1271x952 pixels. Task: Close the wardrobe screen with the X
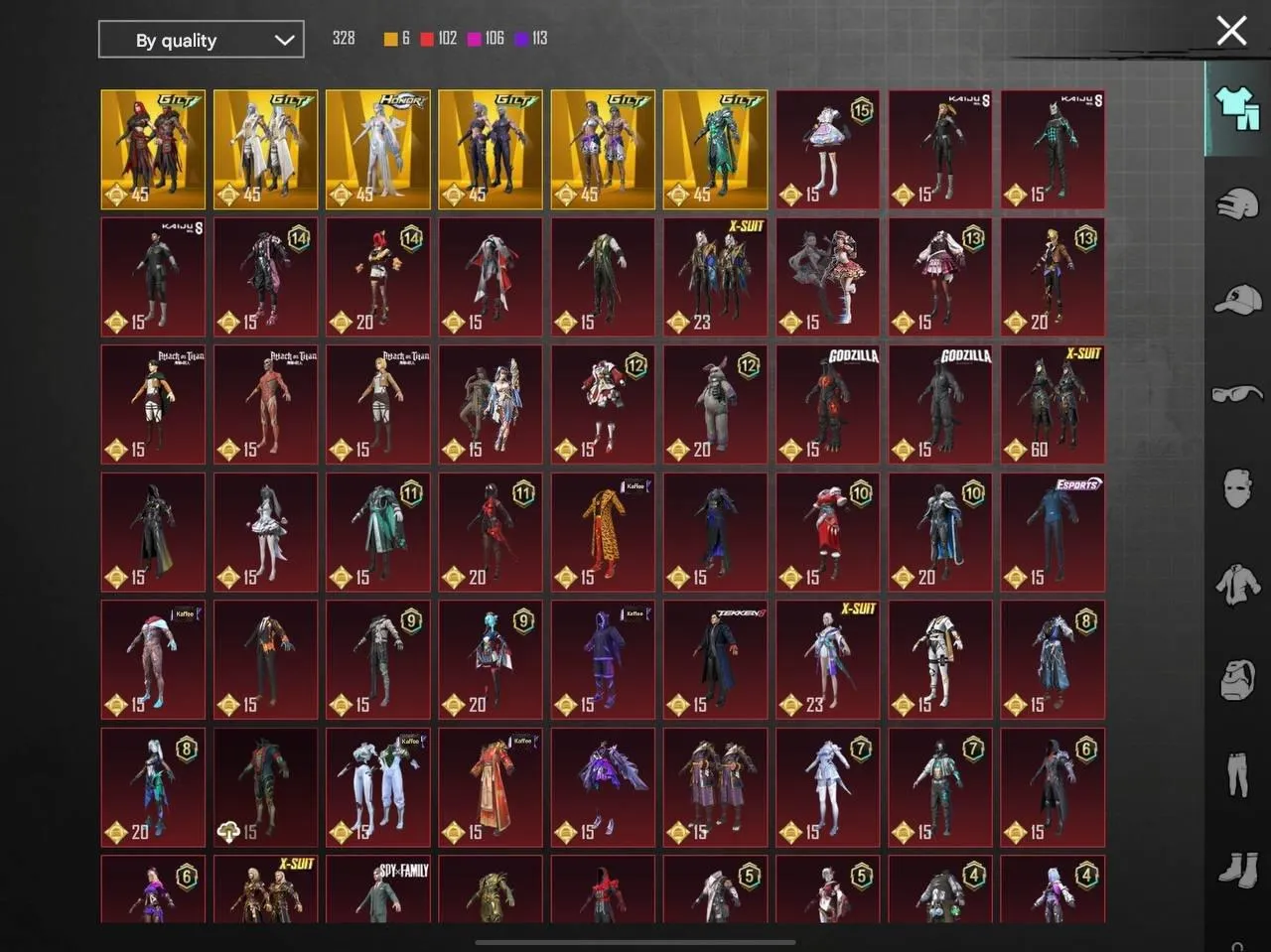(1231, 31)
